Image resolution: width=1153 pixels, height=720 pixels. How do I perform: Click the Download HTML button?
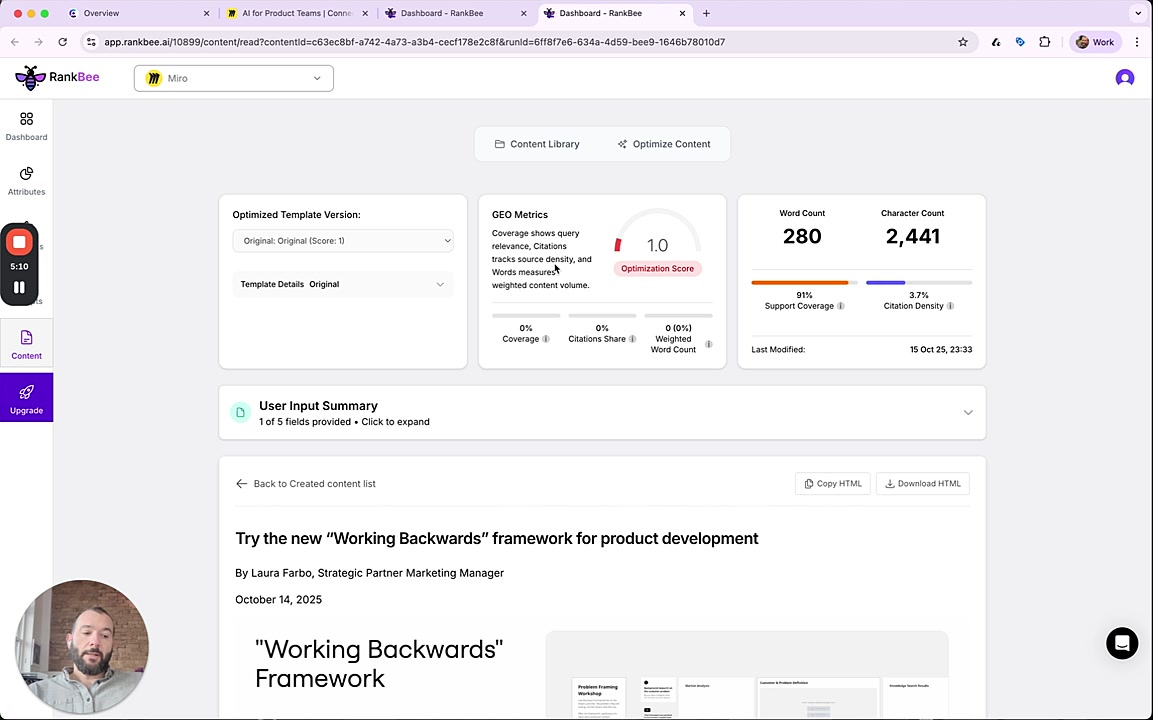pyautogui.click(x=922, y=484)
